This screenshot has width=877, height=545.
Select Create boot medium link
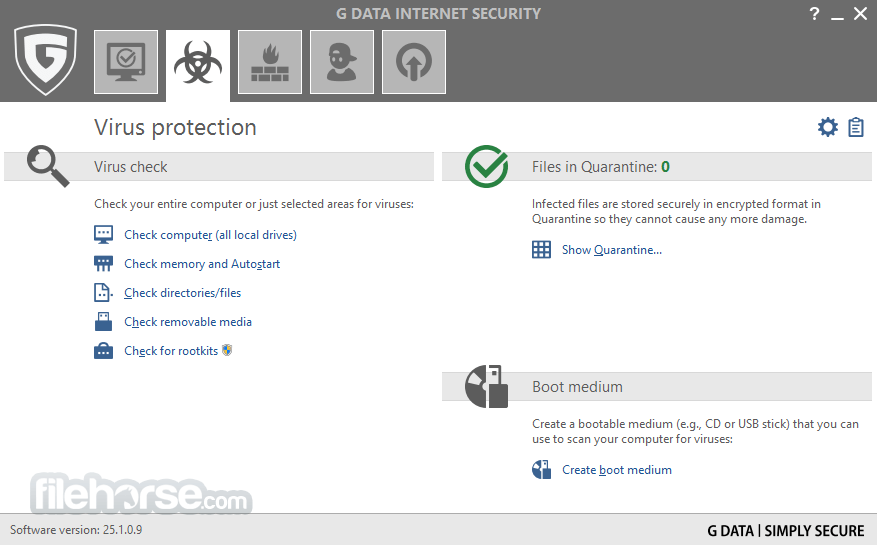[617, 470]
